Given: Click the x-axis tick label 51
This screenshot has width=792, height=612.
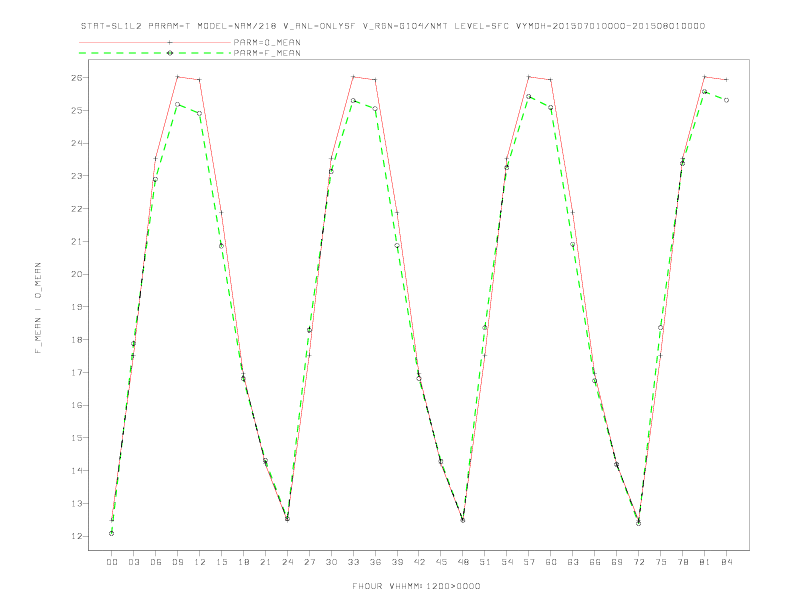Looking at the screenshot, I should [485, 562].
